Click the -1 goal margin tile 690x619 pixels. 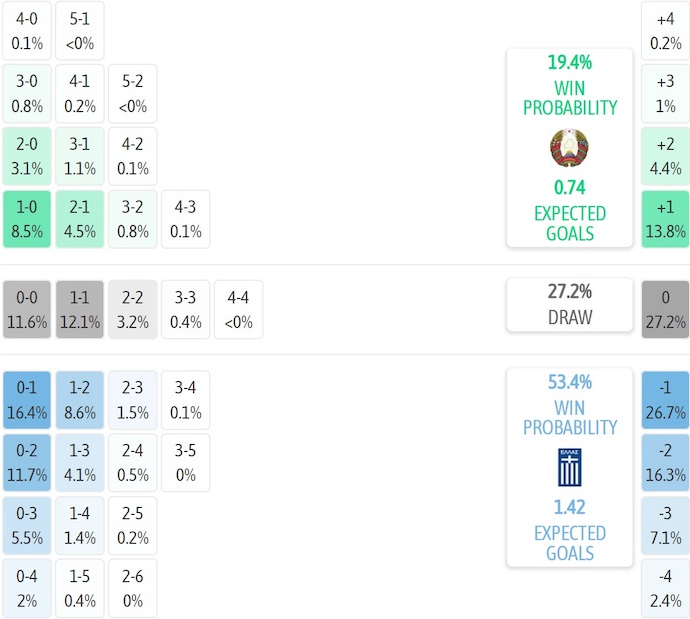665,400
